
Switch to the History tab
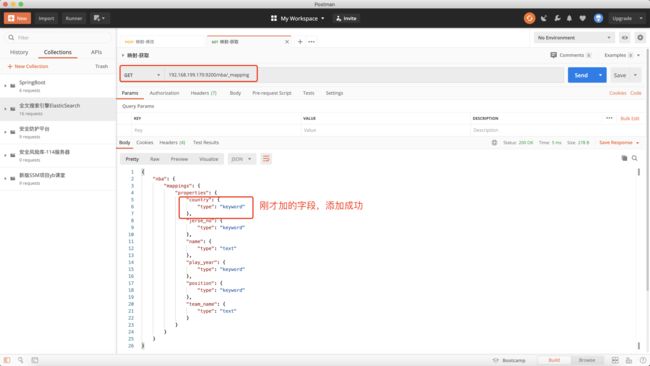pos(19,52)
